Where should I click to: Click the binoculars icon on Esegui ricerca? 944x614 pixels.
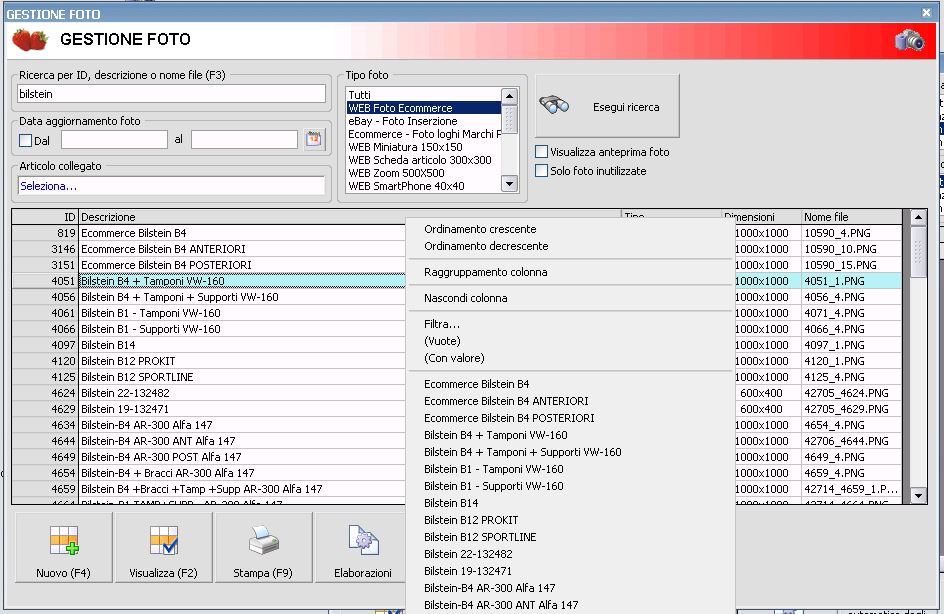(x=554, y=105)
